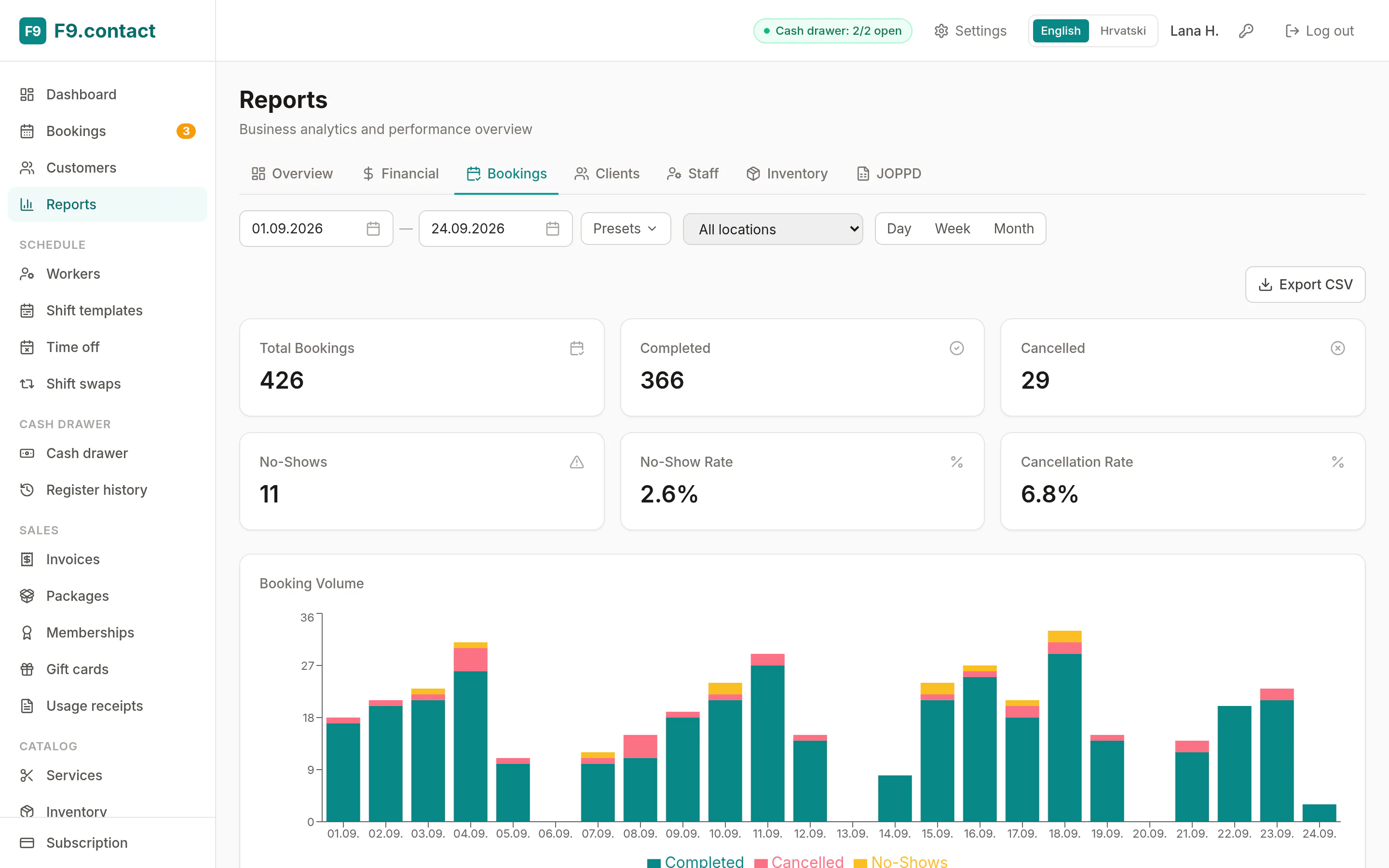
Task: Click the Register history clock icon
Action: (x=27, y=489)
